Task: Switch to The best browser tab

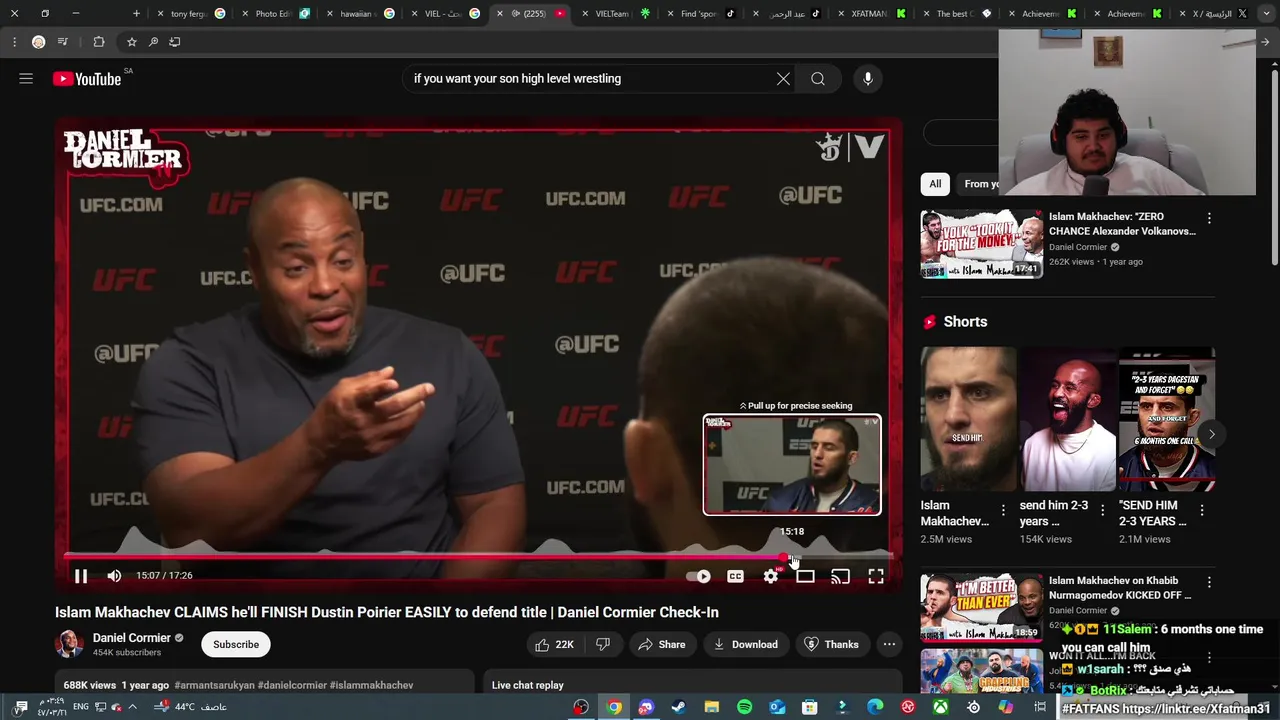Action: 957,14
